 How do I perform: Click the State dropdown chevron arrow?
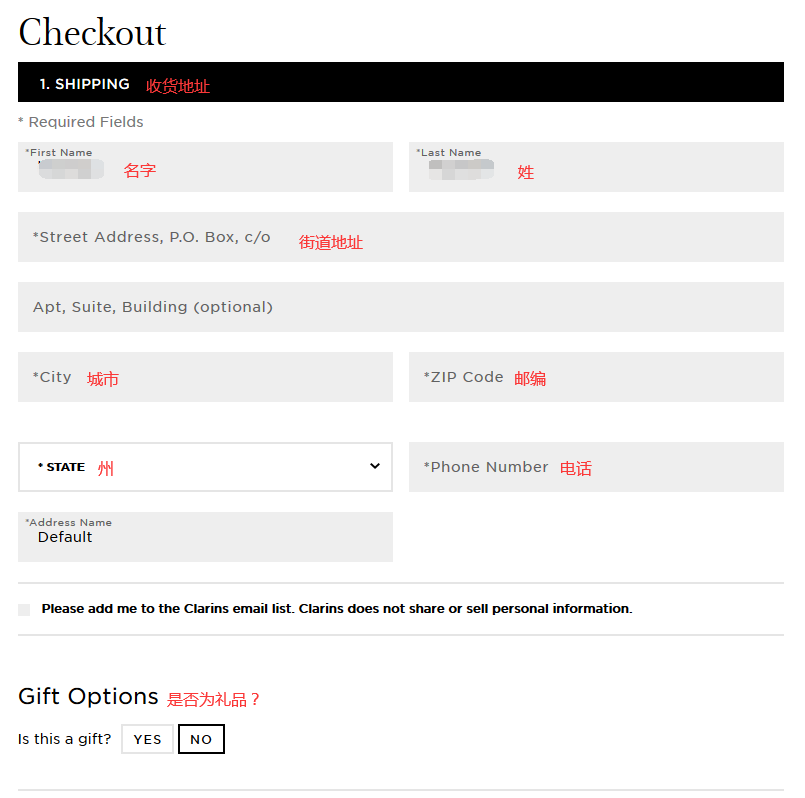375,466
